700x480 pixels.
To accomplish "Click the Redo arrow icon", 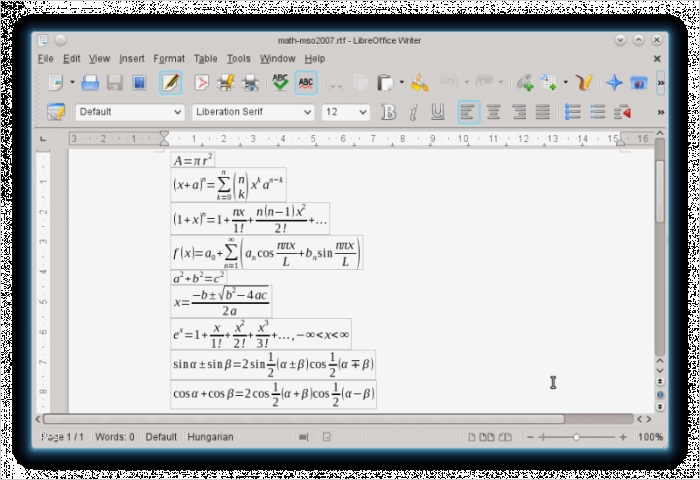I will click(484, 82).
